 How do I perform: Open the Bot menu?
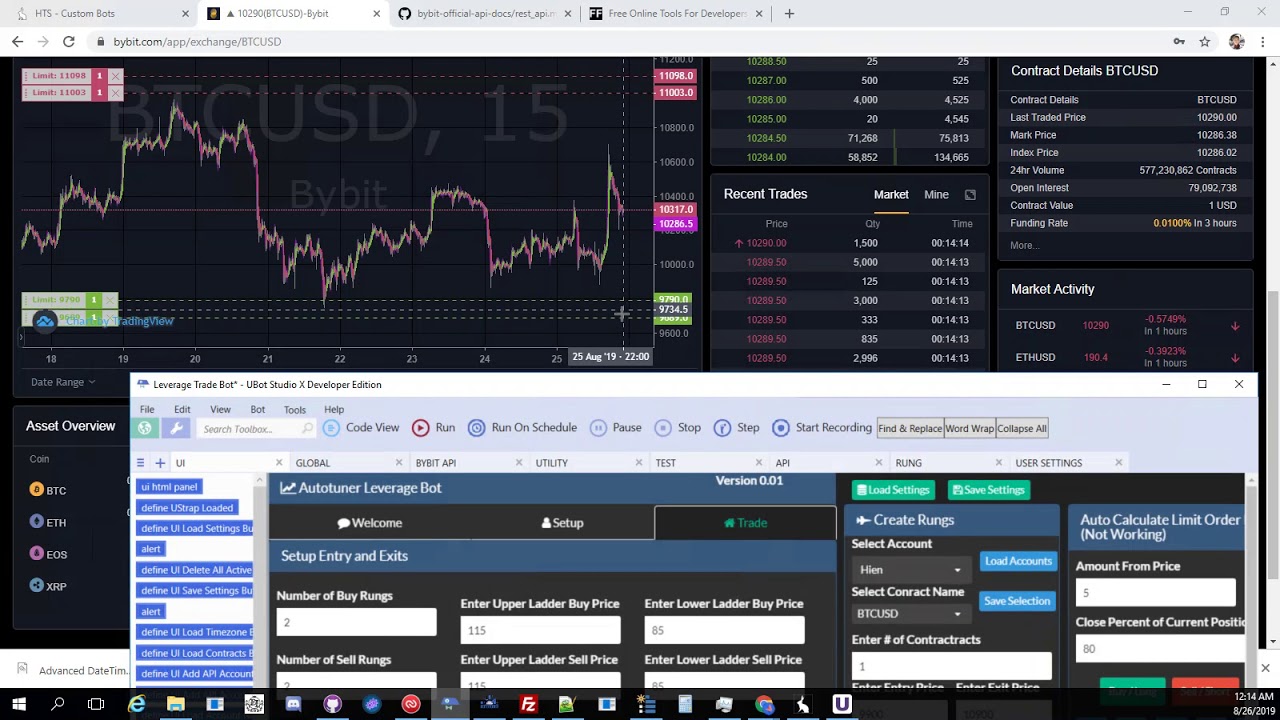257,409
